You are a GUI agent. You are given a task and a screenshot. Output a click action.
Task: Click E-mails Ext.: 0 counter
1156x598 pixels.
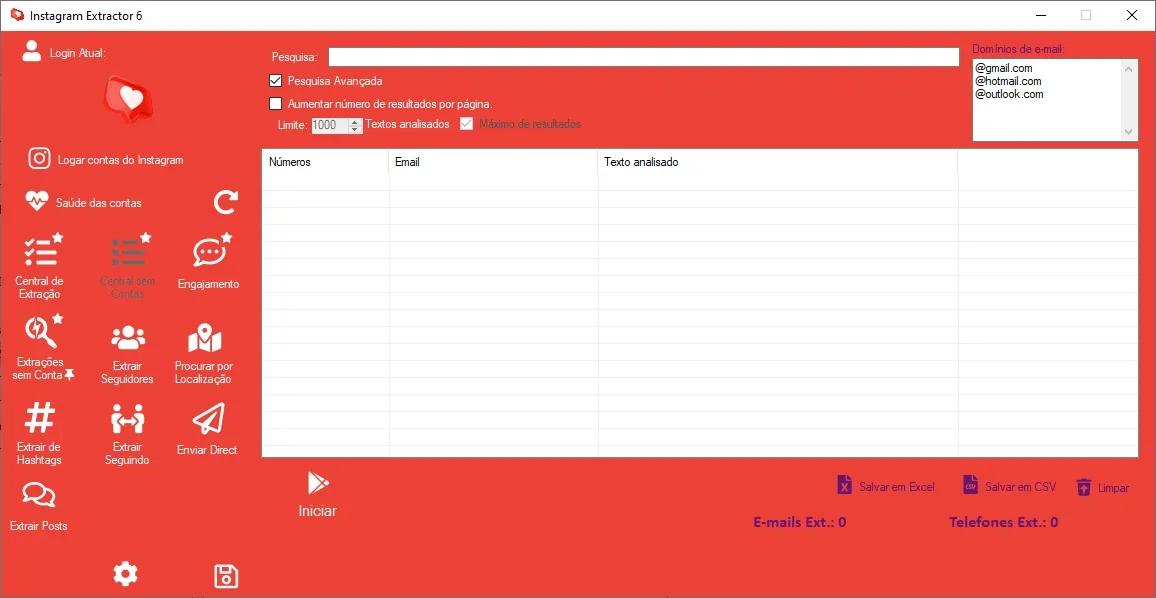[800, 522]
